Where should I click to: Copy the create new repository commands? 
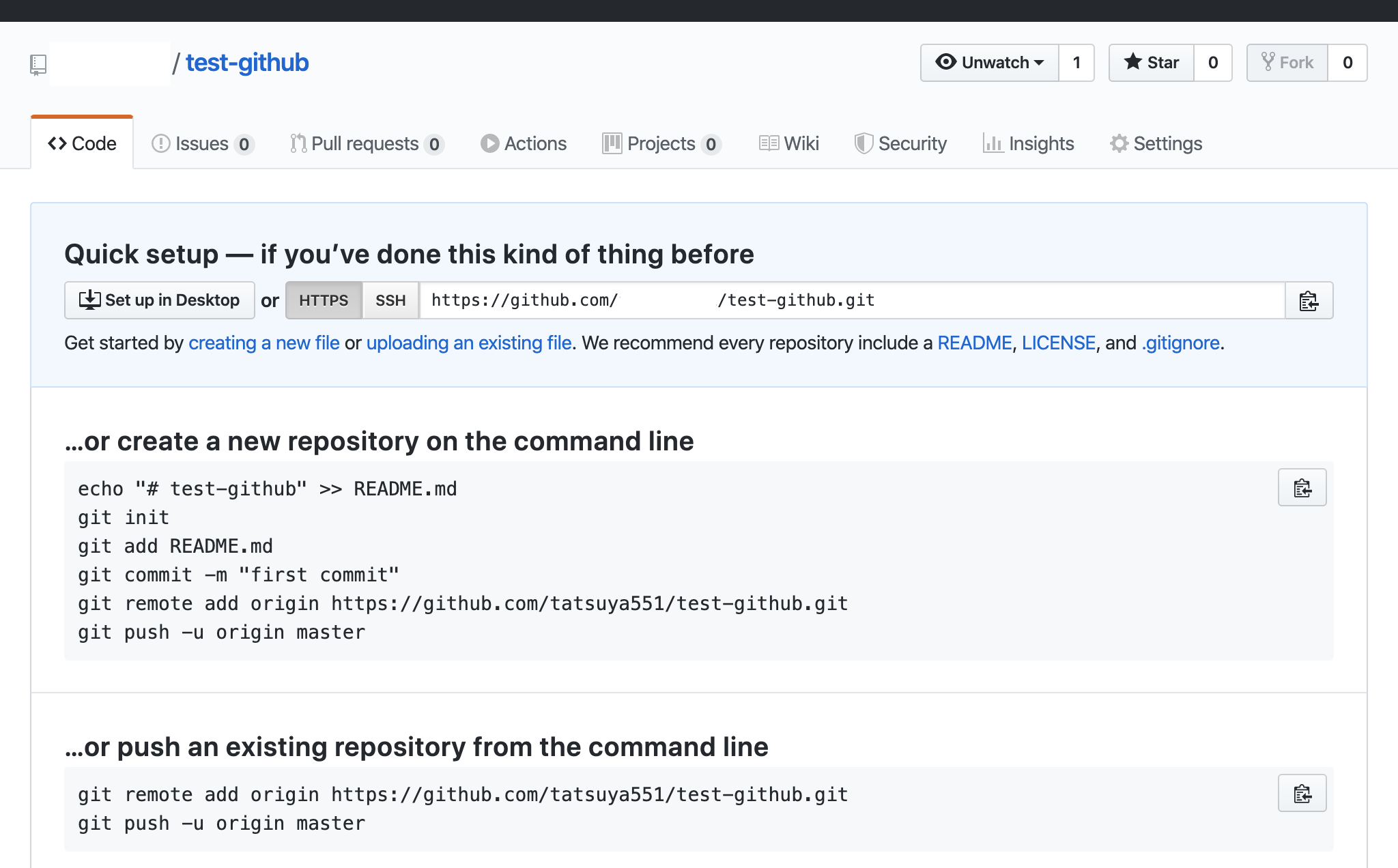1302,487
